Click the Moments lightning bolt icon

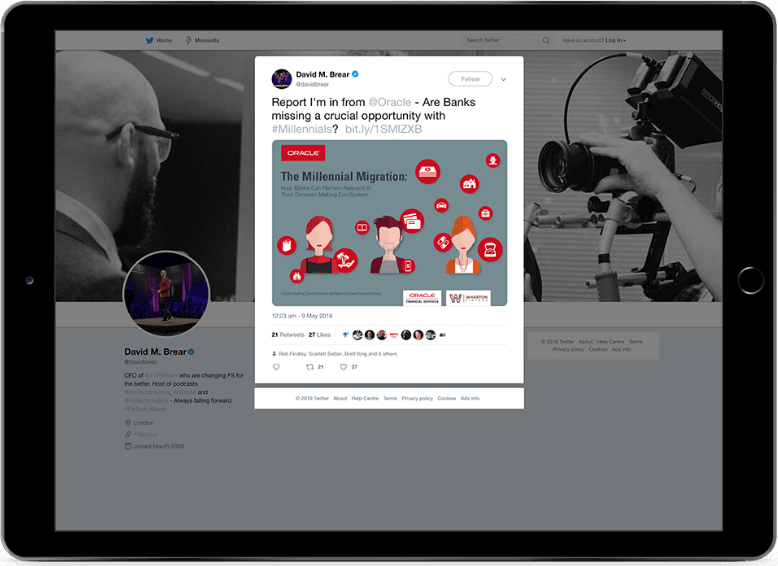coord(189,40)
